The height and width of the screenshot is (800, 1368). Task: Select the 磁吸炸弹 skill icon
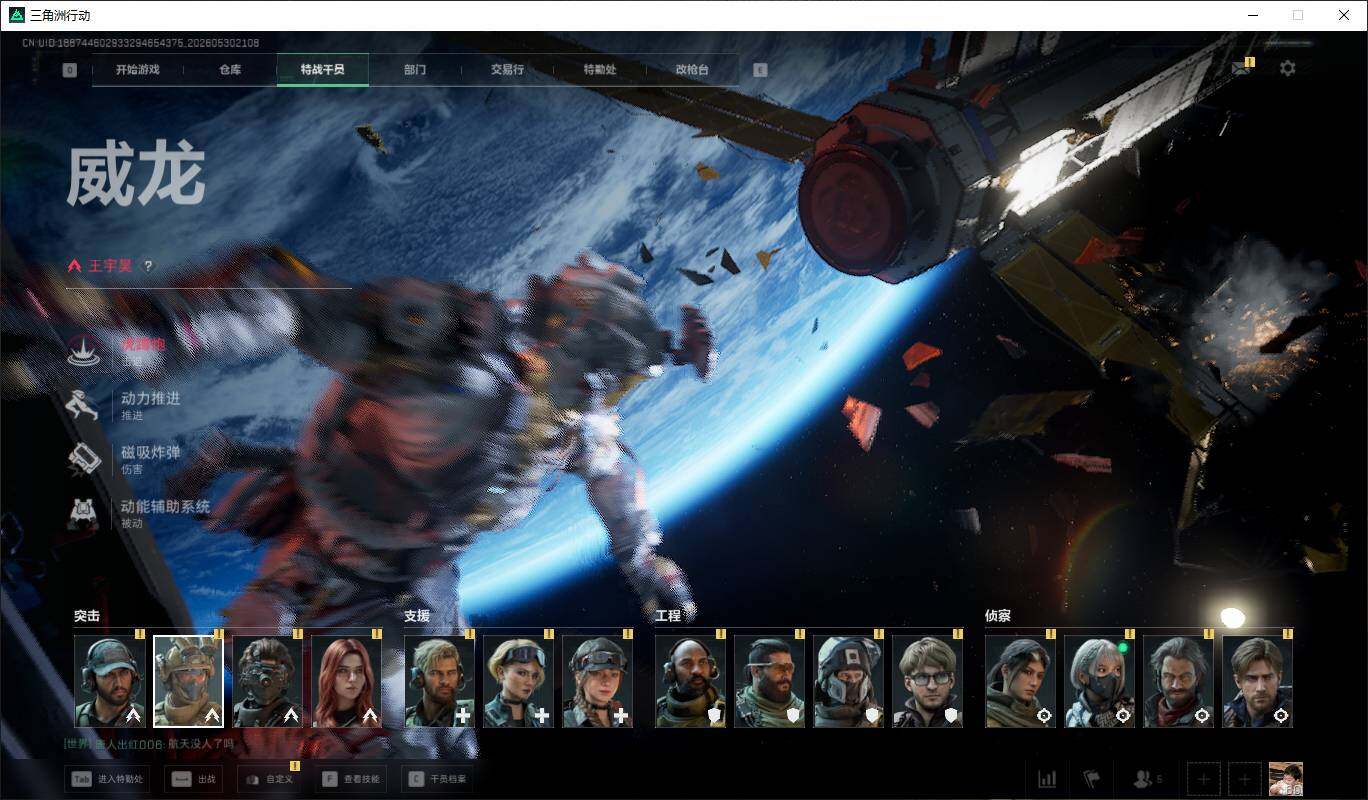point(84,459)
